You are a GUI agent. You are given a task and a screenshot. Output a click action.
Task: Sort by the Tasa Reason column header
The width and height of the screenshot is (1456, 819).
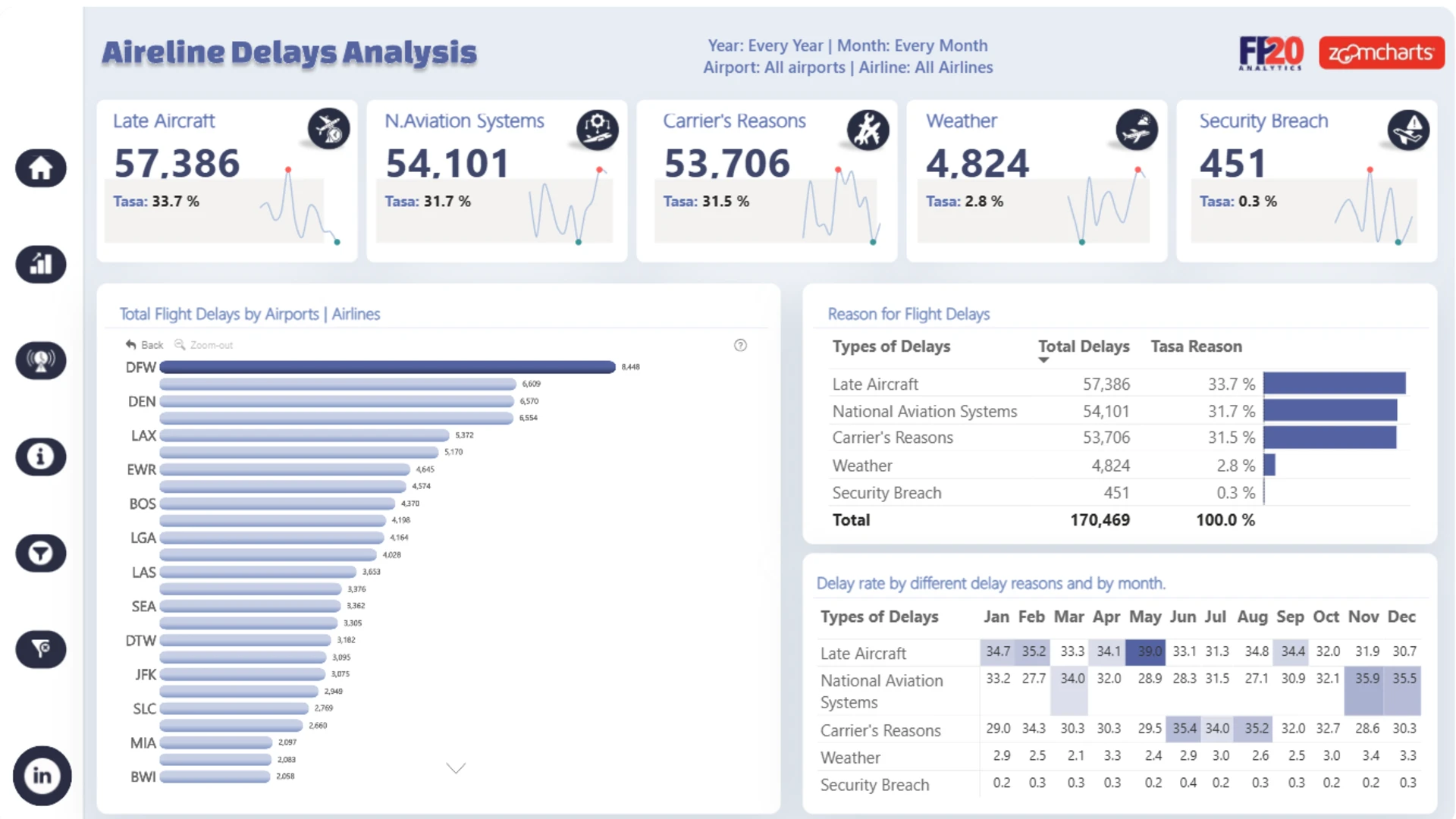pyautogui.click(x=1196, y=347)
